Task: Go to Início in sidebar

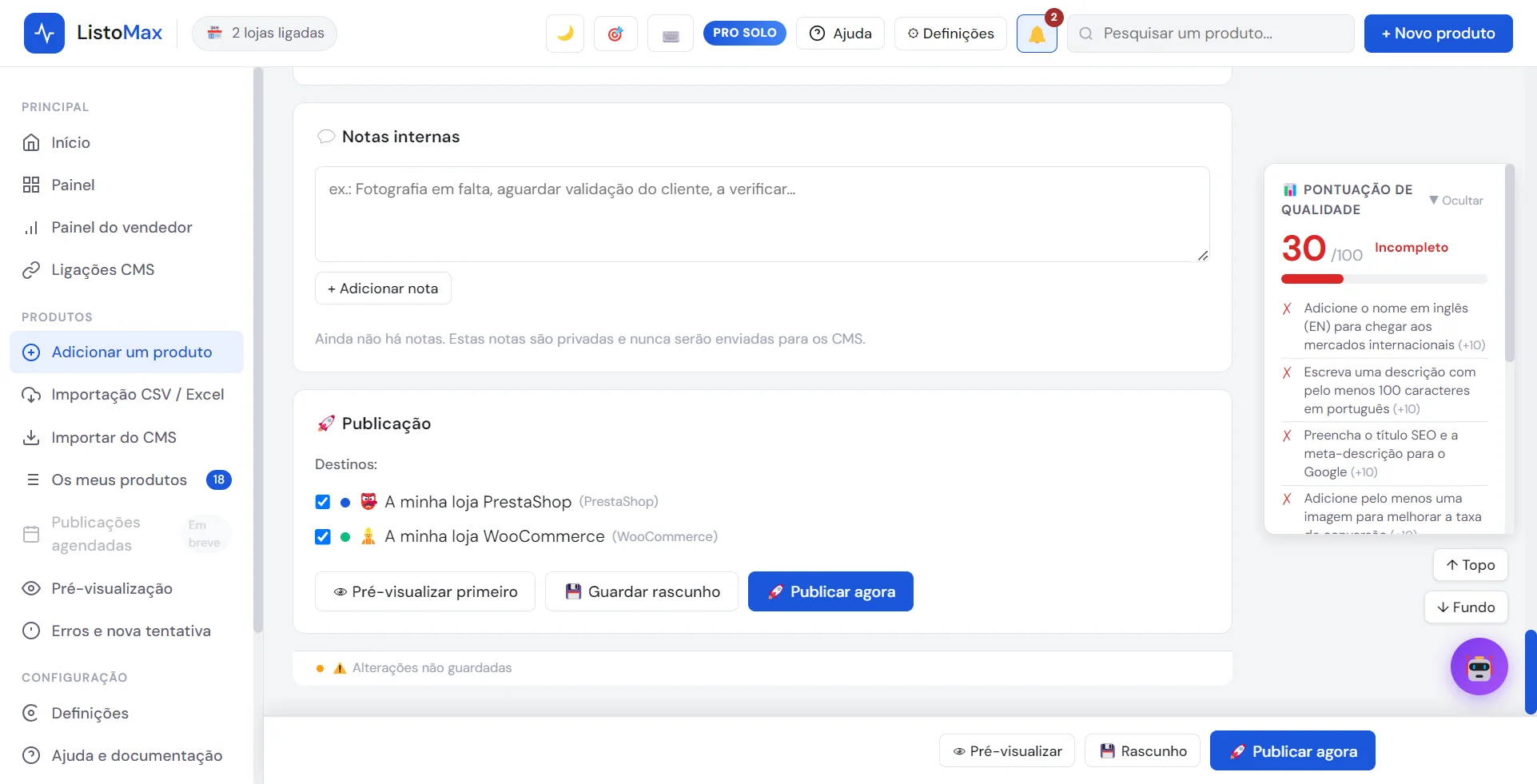Action: tap(126, 142)
